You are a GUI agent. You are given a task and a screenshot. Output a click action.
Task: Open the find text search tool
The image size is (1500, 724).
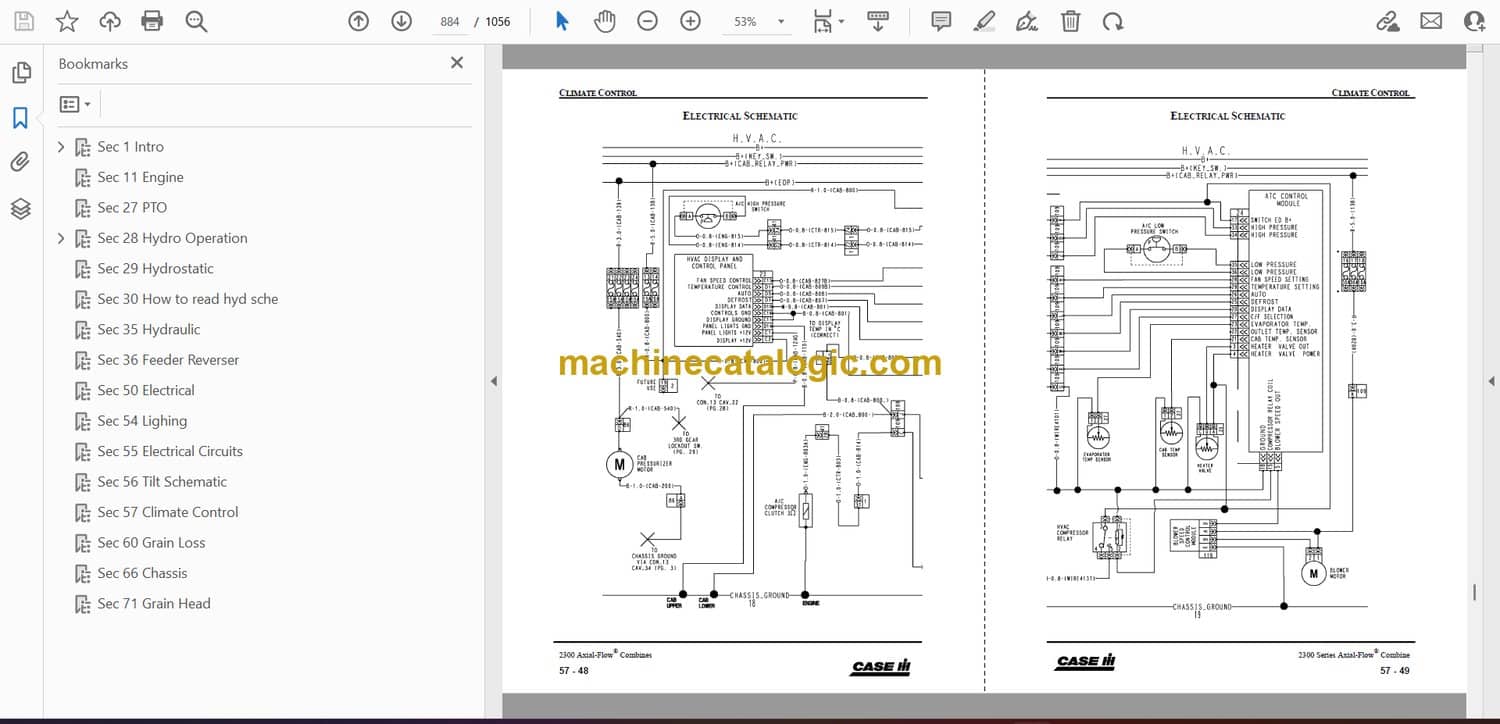pos(196,21)
